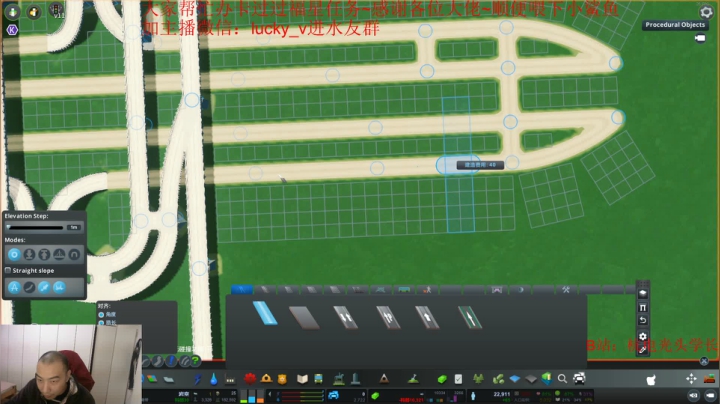
Task: Open the Education book menu
Action: pyautogui.click(x=302, y=379)
